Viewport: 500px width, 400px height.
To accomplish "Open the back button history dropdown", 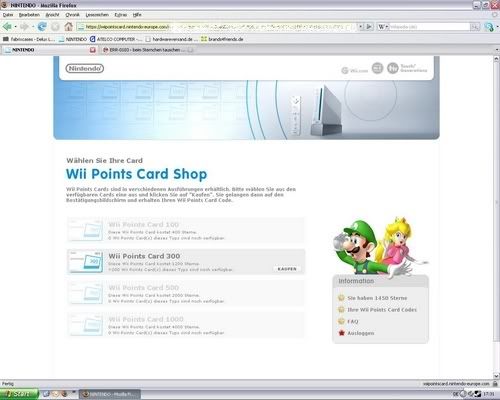I will [15, 27].
